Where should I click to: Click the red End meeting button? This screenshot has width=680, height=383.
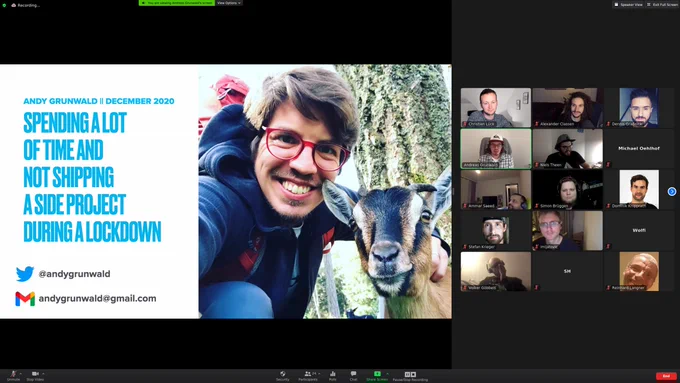click(666, 376)
